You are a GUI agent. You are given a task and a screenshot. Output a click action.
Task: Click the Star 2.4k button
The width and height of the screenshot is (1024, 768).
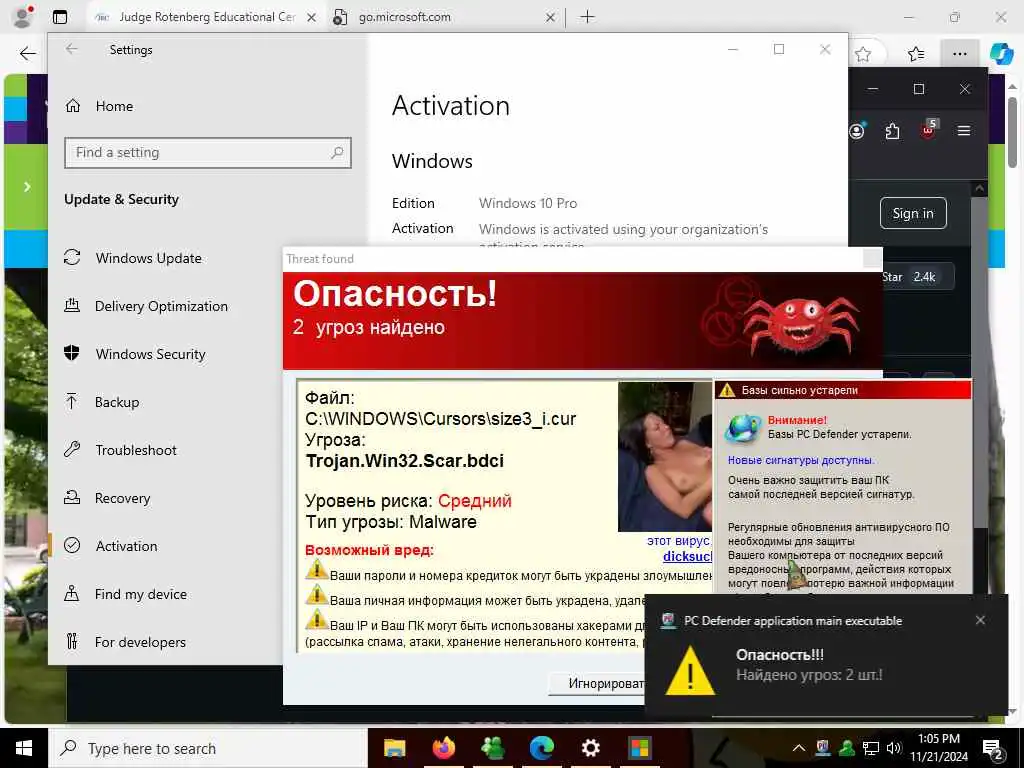[x=917, y=277]
